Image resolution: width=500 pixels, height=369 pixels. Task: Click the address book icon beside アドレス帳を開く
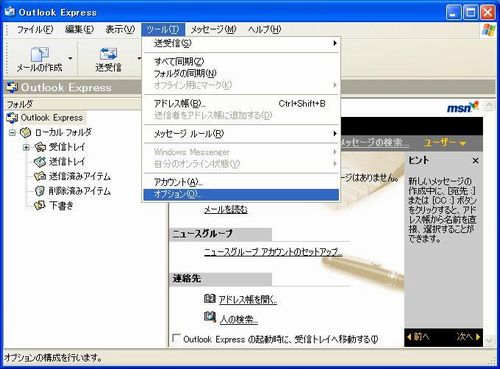tap(210, 298)
